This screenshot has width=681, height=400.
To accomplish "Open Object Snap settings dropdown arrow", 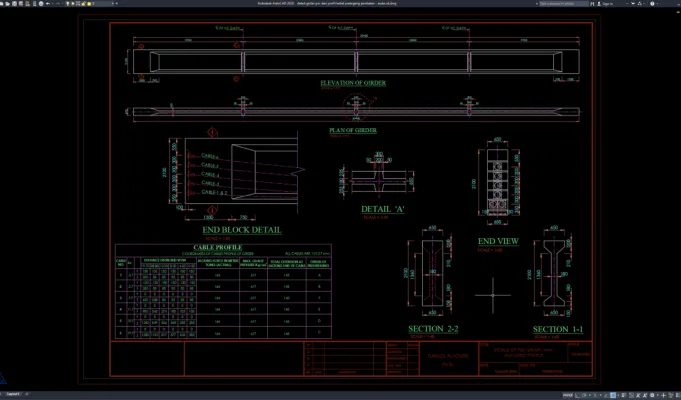I will [618, 395].
